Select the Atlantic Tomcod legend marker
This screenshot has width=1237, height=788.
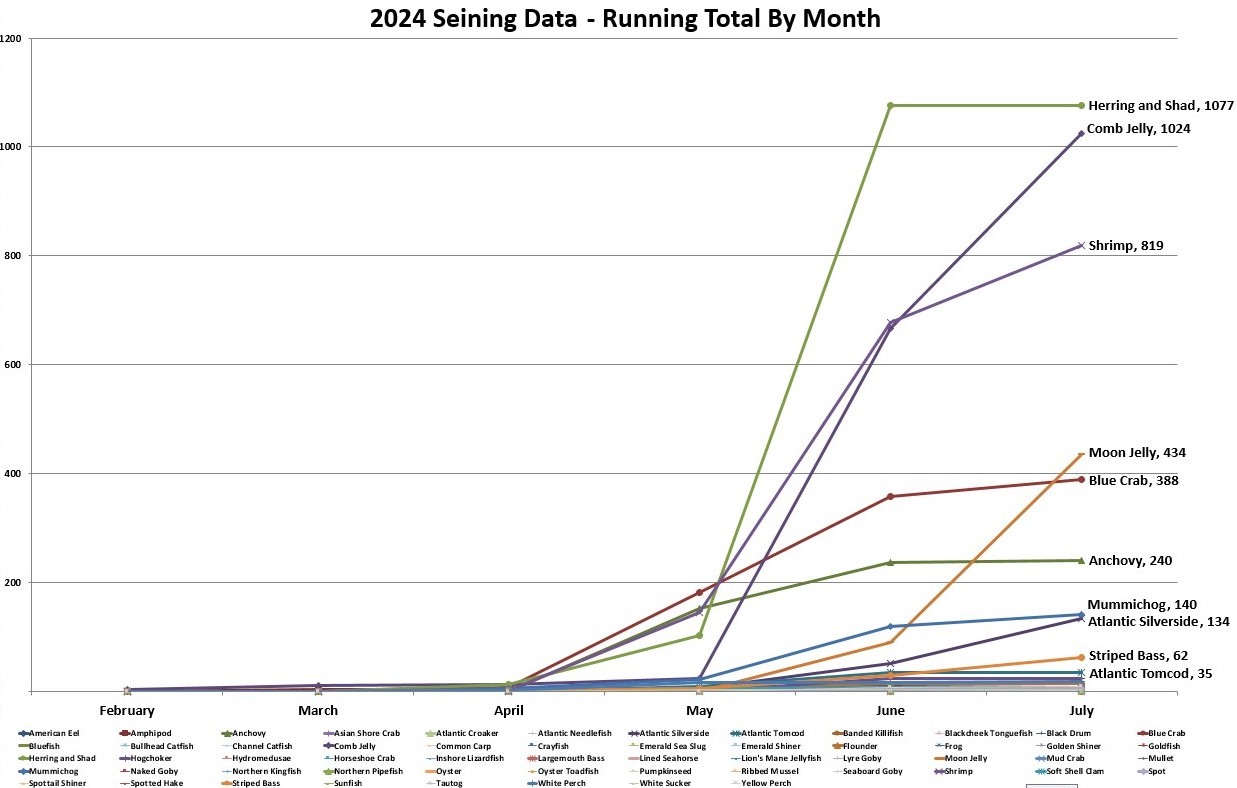[x=736, y=733]
